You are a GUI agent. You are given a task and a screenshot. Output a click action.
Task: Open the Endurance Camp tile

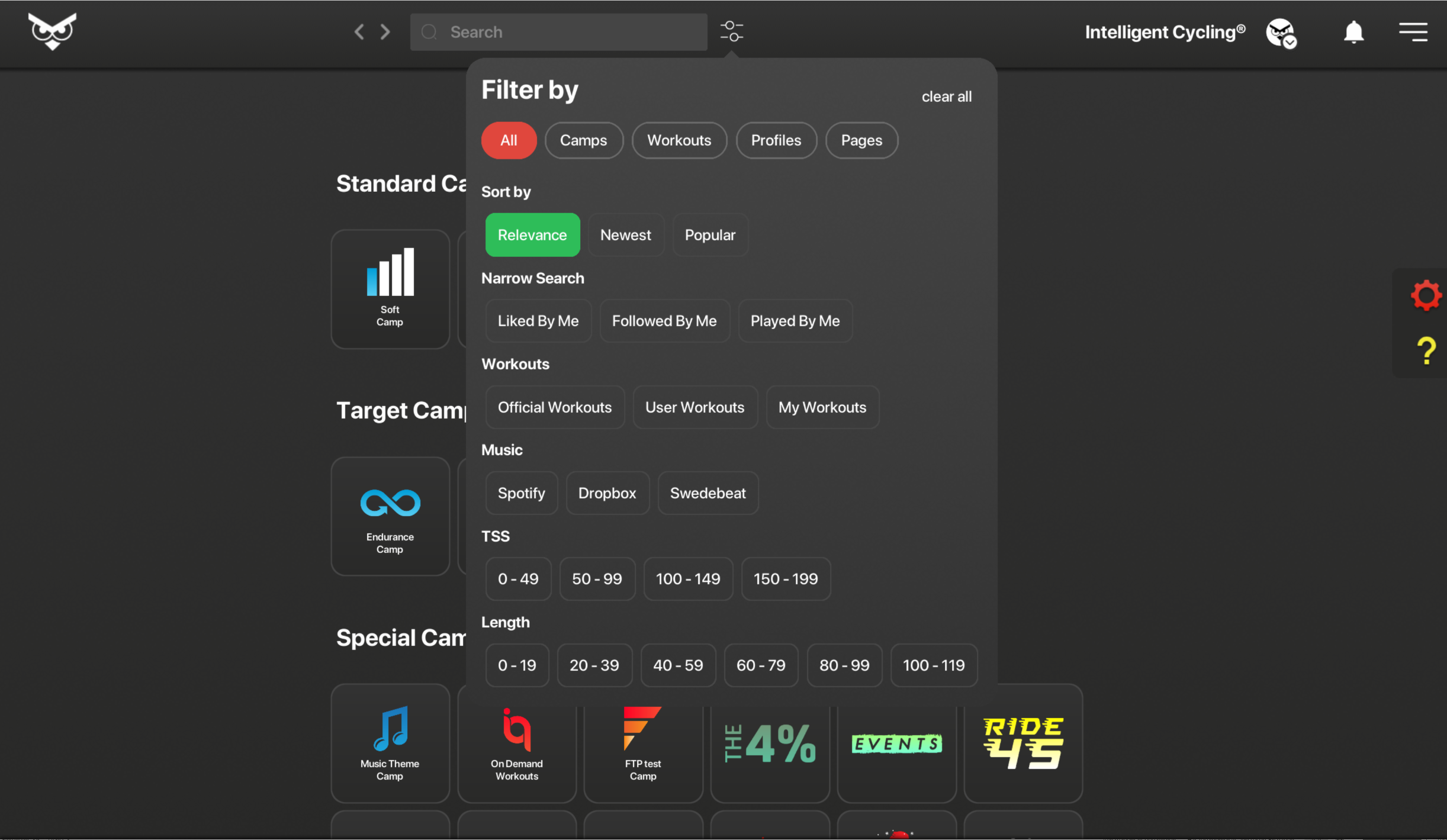click(x=390, y=516)
